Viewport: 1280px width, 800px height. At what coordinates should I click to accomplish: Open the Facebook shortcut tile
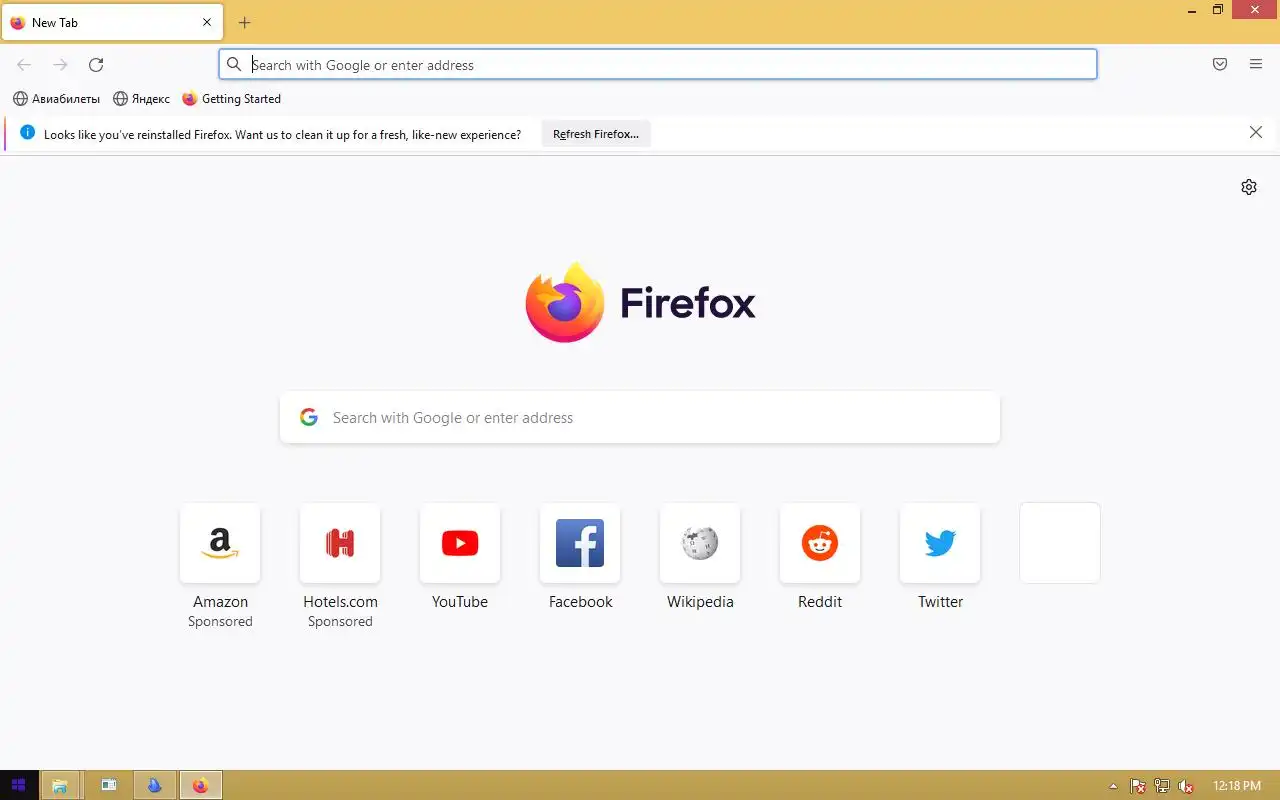click(x=580, y=543)
